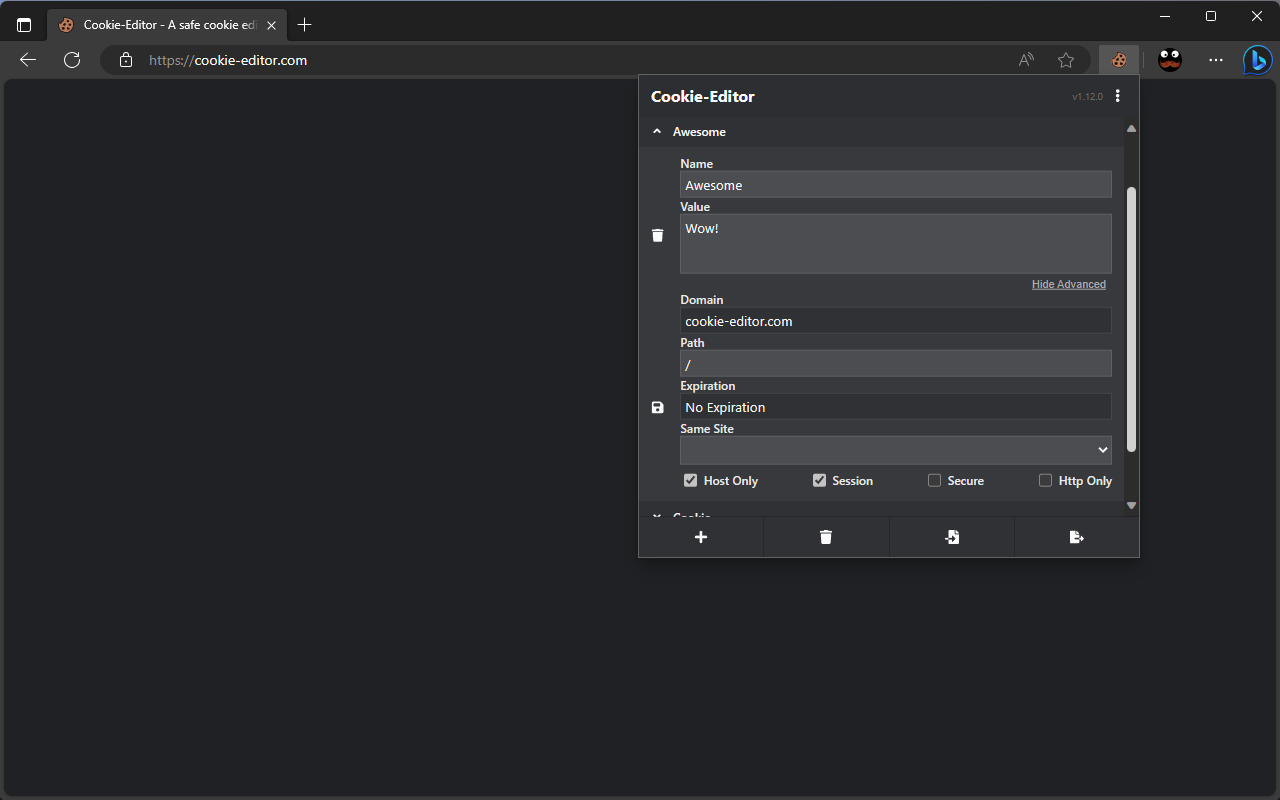Uncheck the Session checkbox
The height and width of the screenshot is (800, 1280).
[819, 481]
